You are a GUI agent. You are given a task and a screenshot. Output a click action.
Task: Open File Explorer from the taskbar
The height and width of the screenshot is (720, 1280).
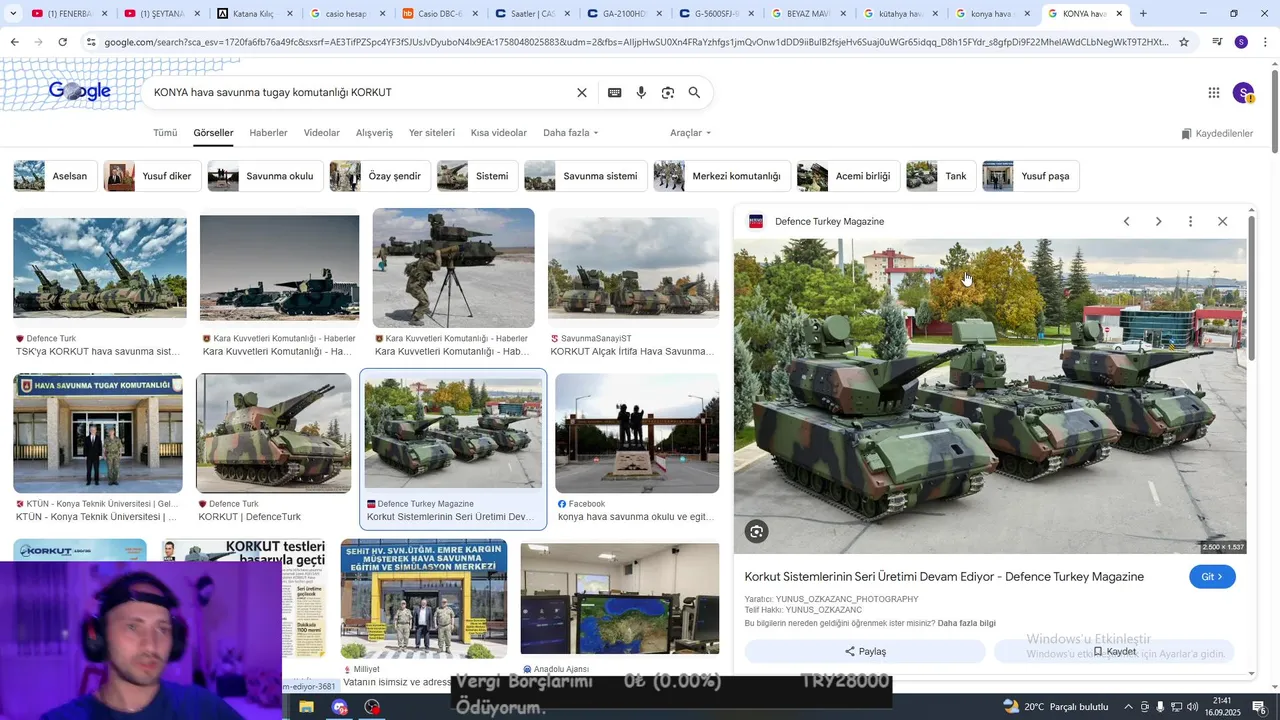pyautogui.click(x=306, y=707)
